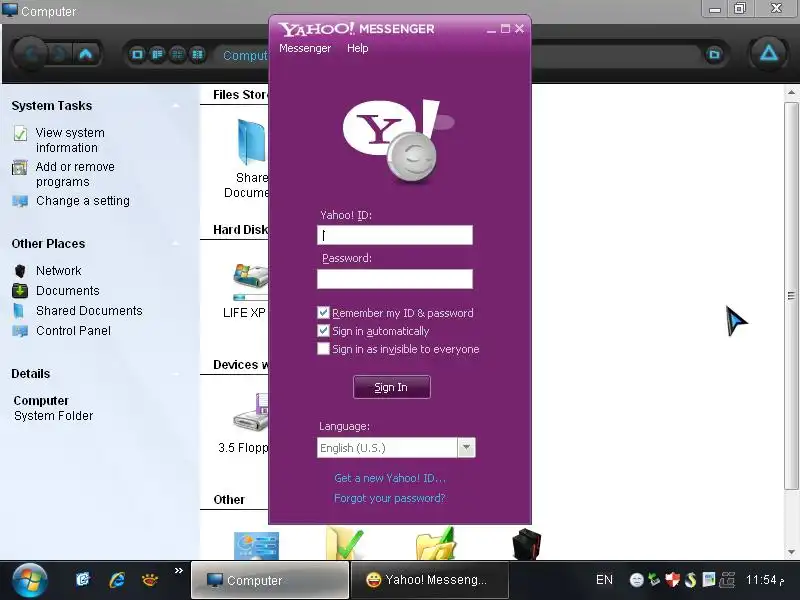This screenshot has height=600, width=800.
Task: Click the scrollbar up arrow in Computer window
Action: (x=791, y=93)
